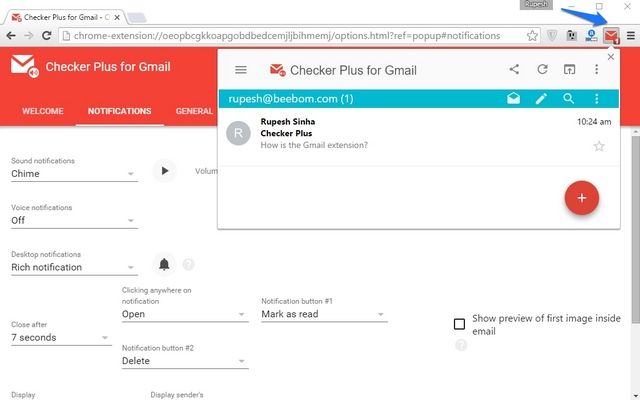
Task: Click the 10:24 am timestamp
Action: tap(594, 122)
